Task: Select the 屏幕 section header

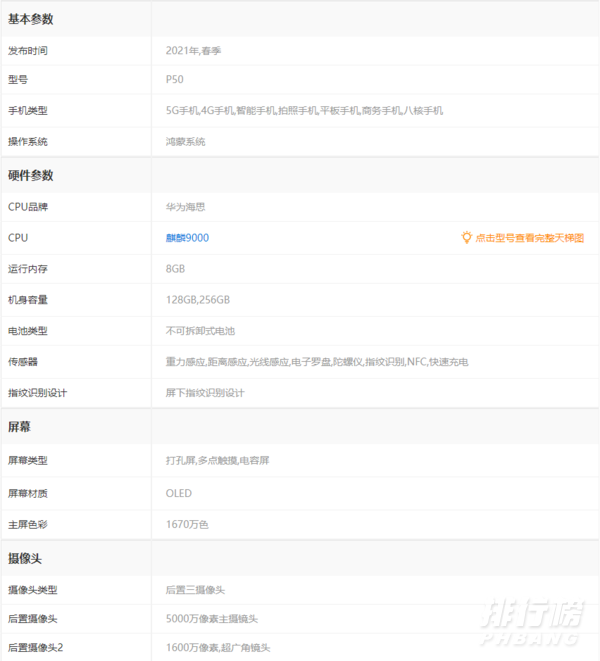Action: [19, 427]
